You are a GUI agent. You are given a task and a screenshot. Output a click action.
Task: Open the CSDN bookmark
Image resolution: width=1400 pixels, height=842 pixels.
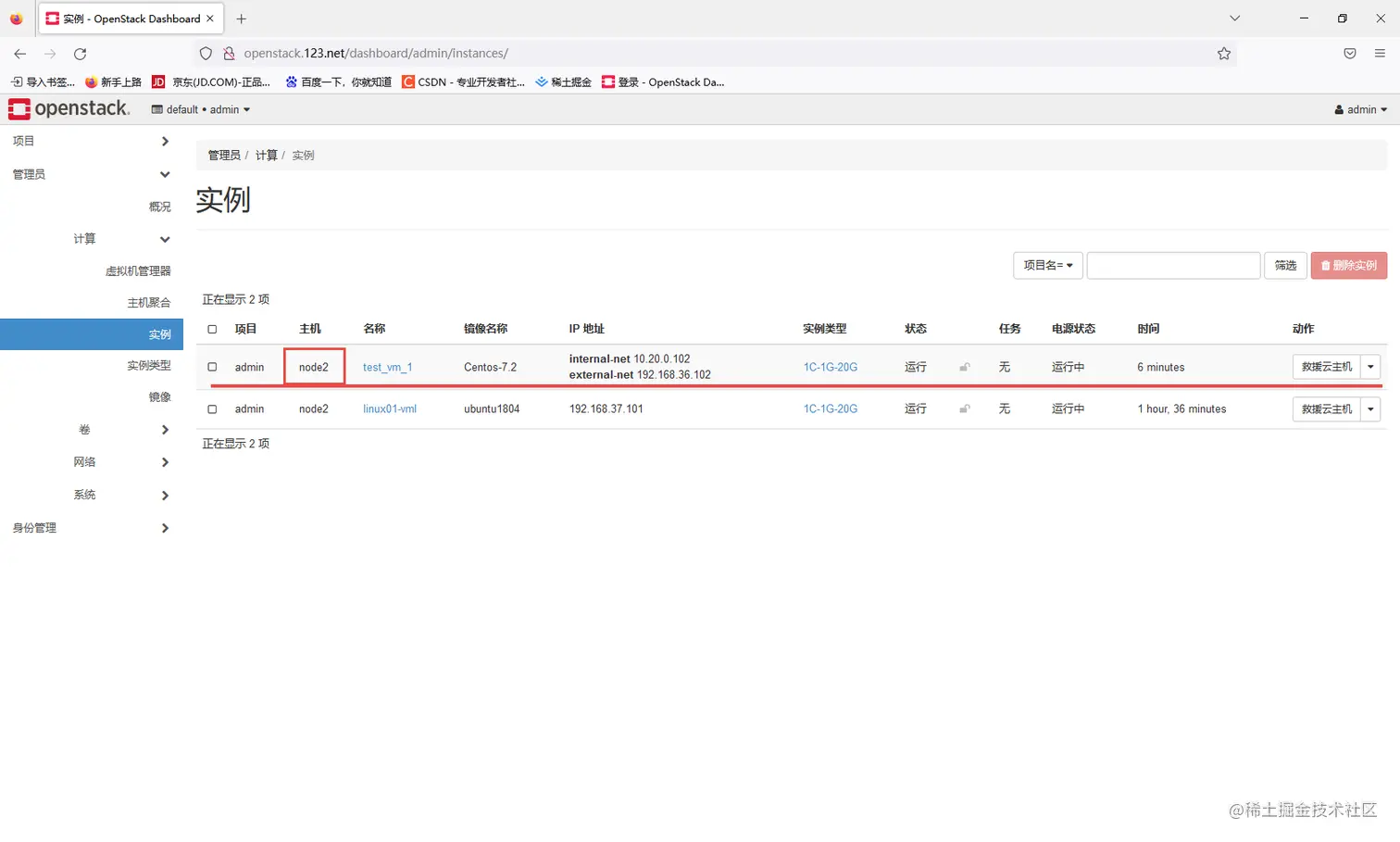point(463,82)
